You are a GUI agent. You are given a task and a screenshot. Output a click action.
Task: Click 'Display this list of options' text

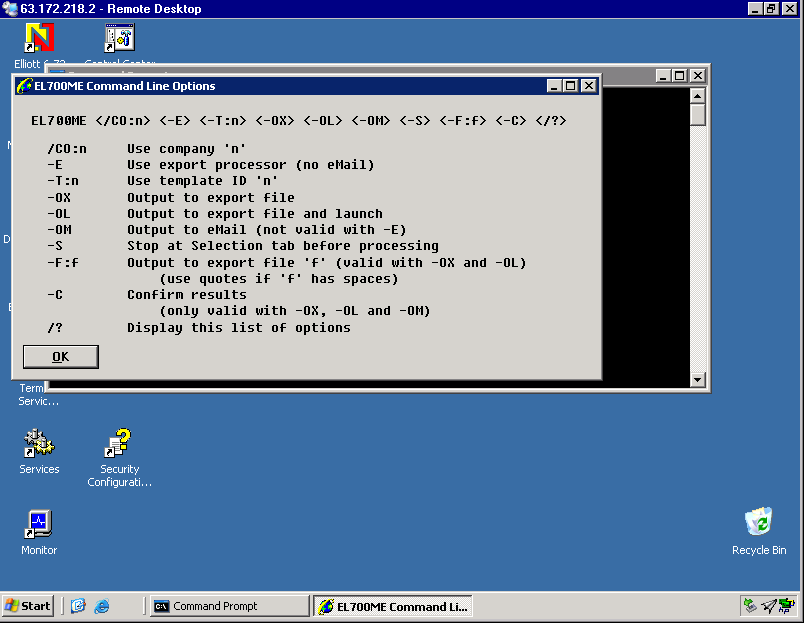pyautogui.click(x=239, y=328)
